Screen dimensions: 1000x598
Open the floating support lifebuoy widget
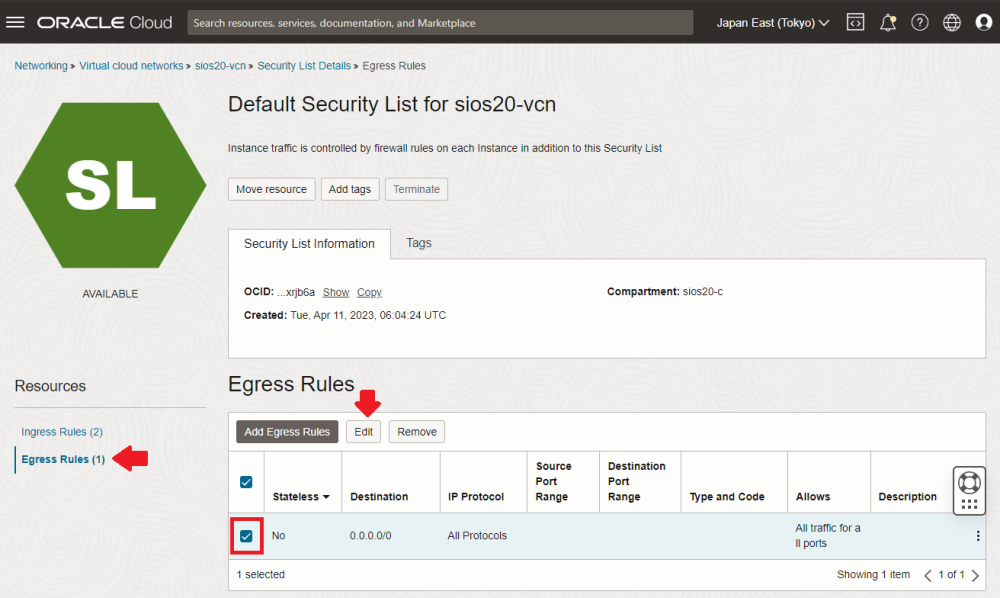tap(969, 481)
